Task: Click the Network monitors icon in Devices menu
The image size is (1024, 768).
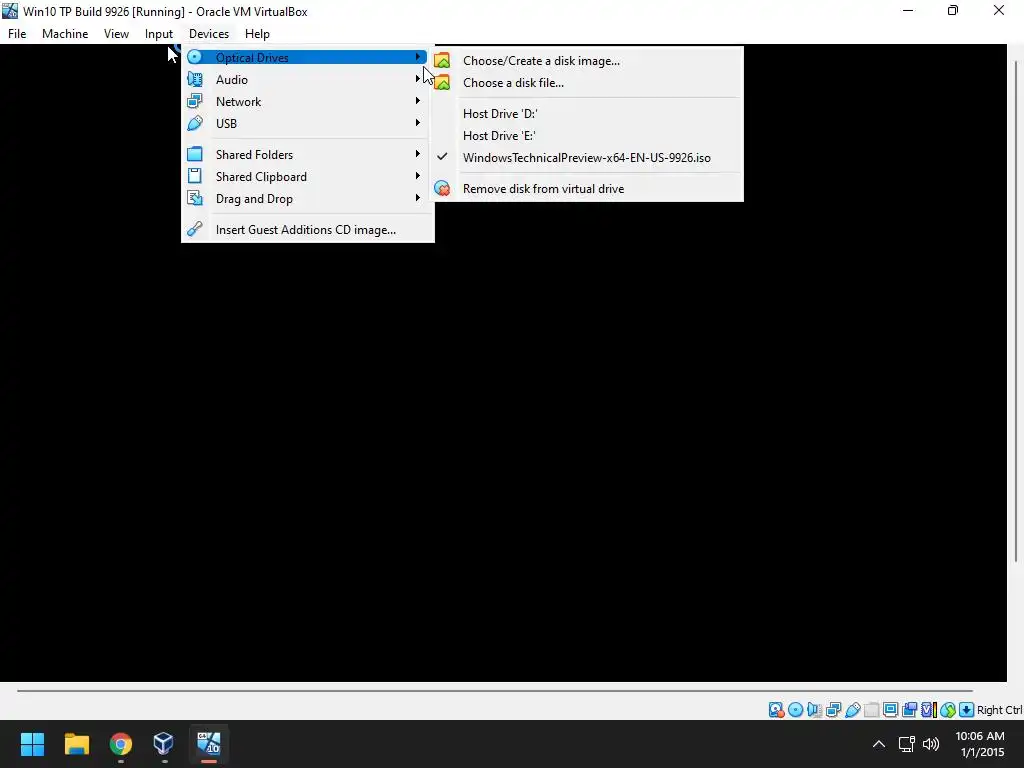Action: pos(195,102)
